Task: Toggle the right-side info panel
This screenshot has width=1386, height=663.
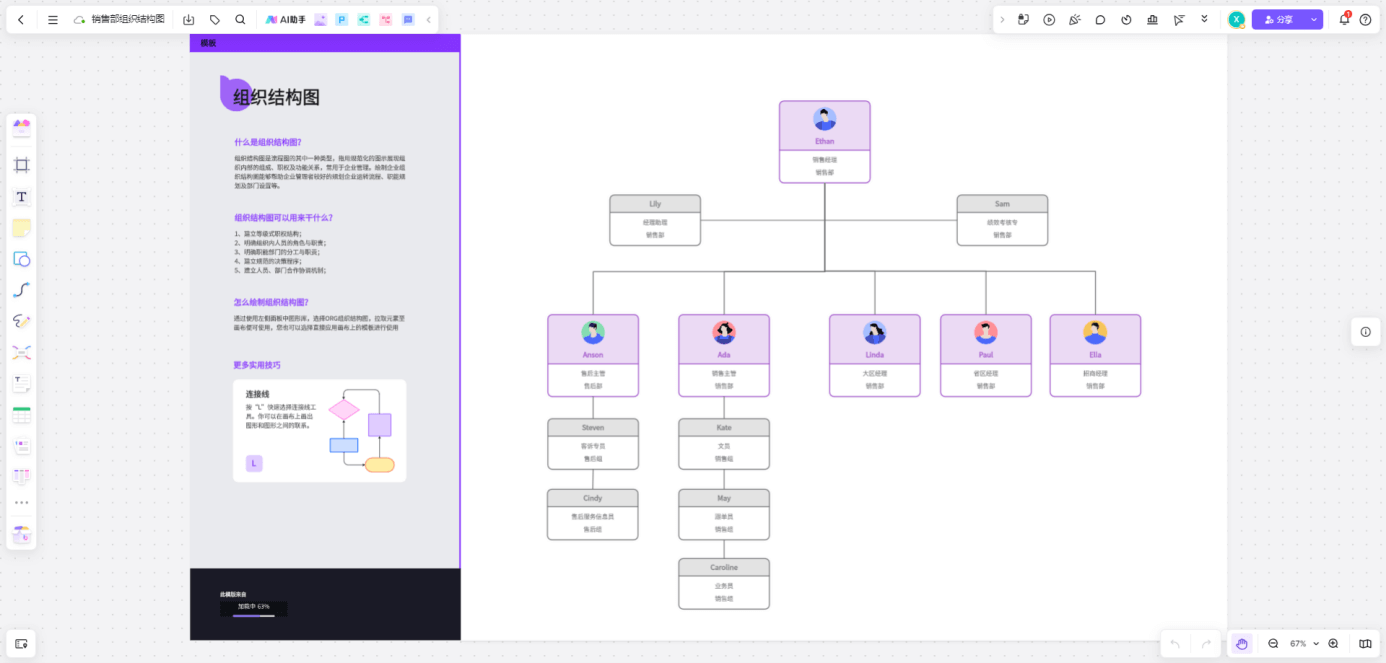Action: [1365, 332]
